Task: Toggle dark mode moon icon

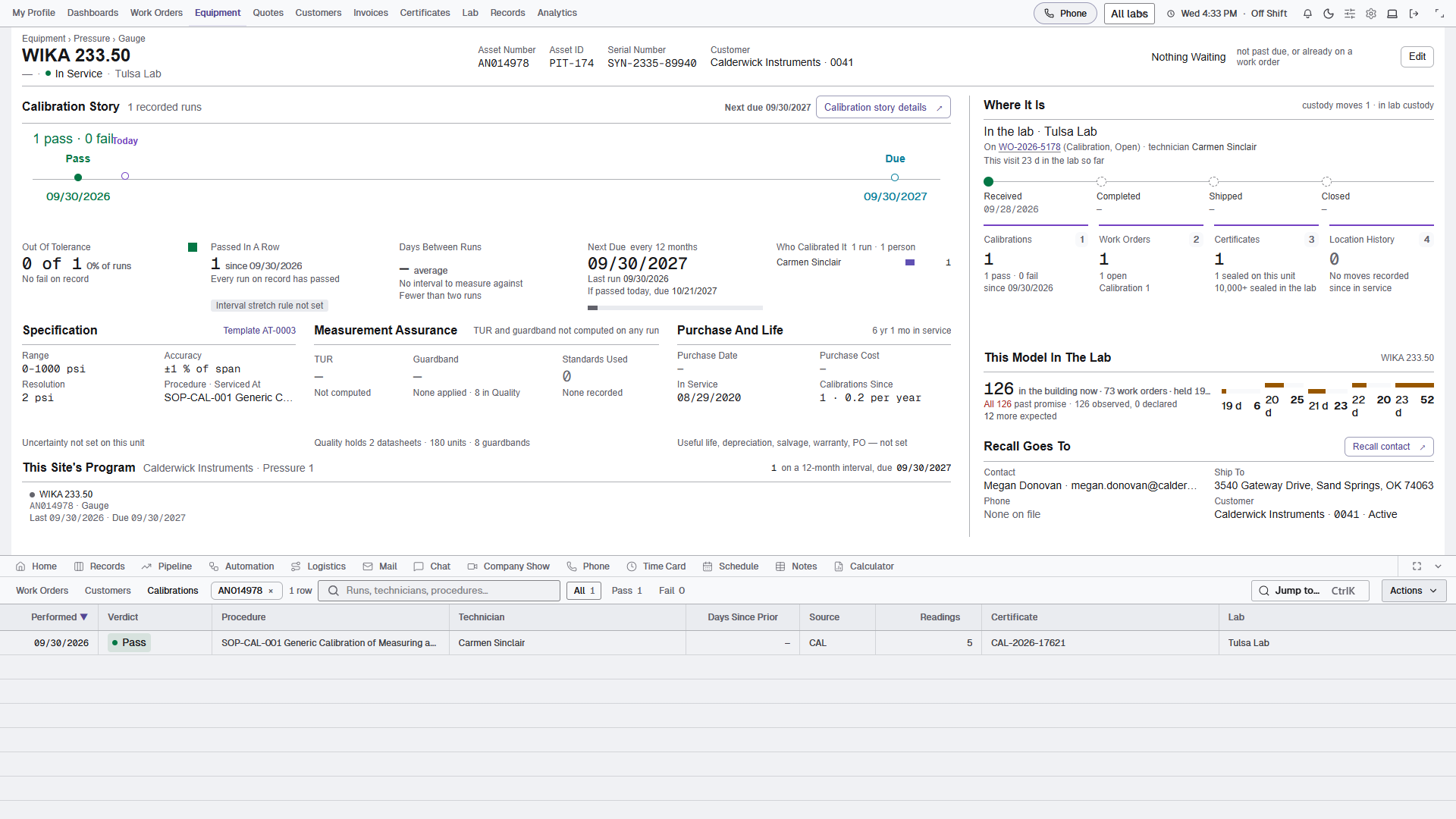Action: [1329, 14]
